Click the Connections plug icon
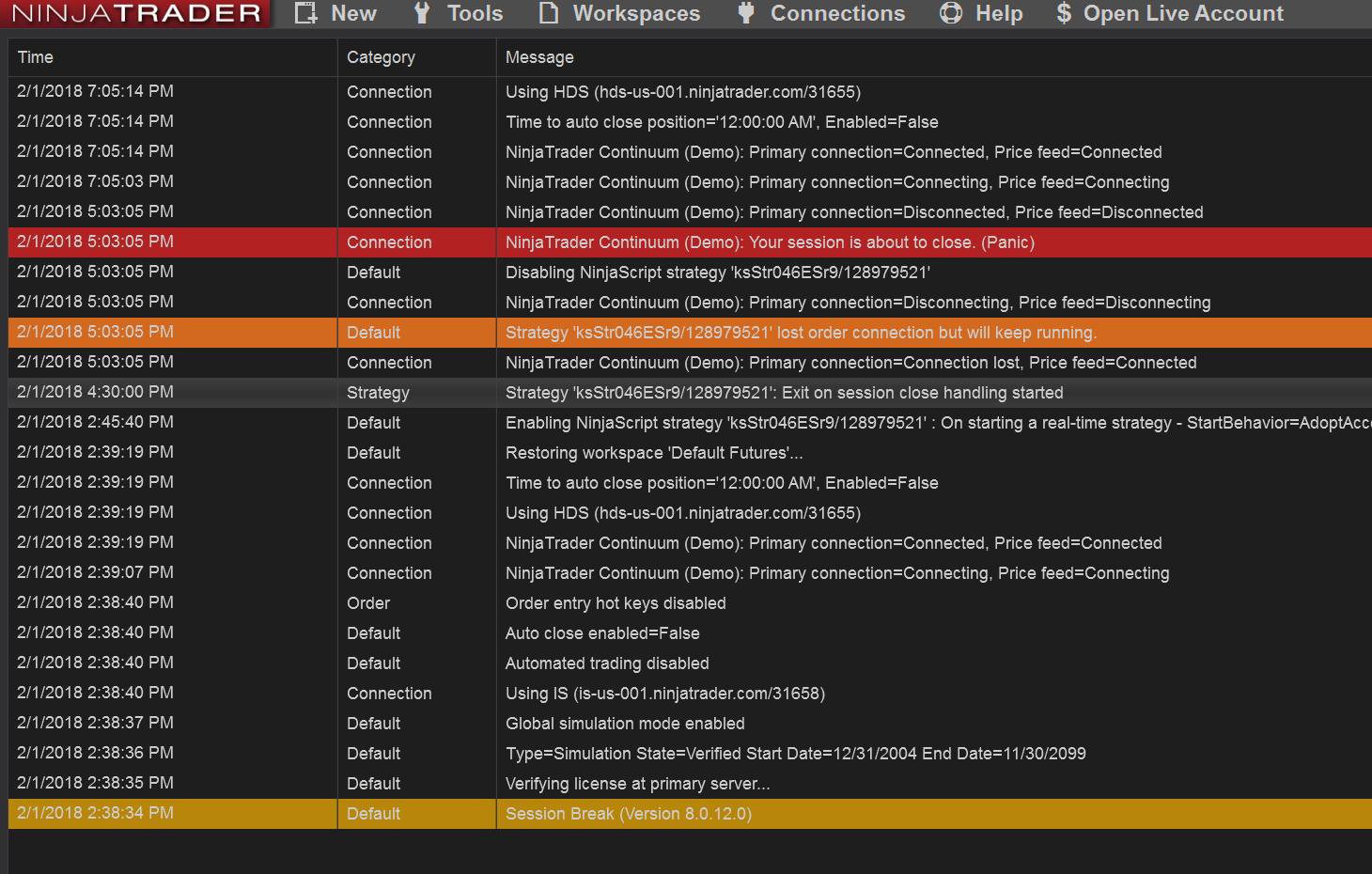This screenshot has width=1372, height=874. (x=746, y=13)
